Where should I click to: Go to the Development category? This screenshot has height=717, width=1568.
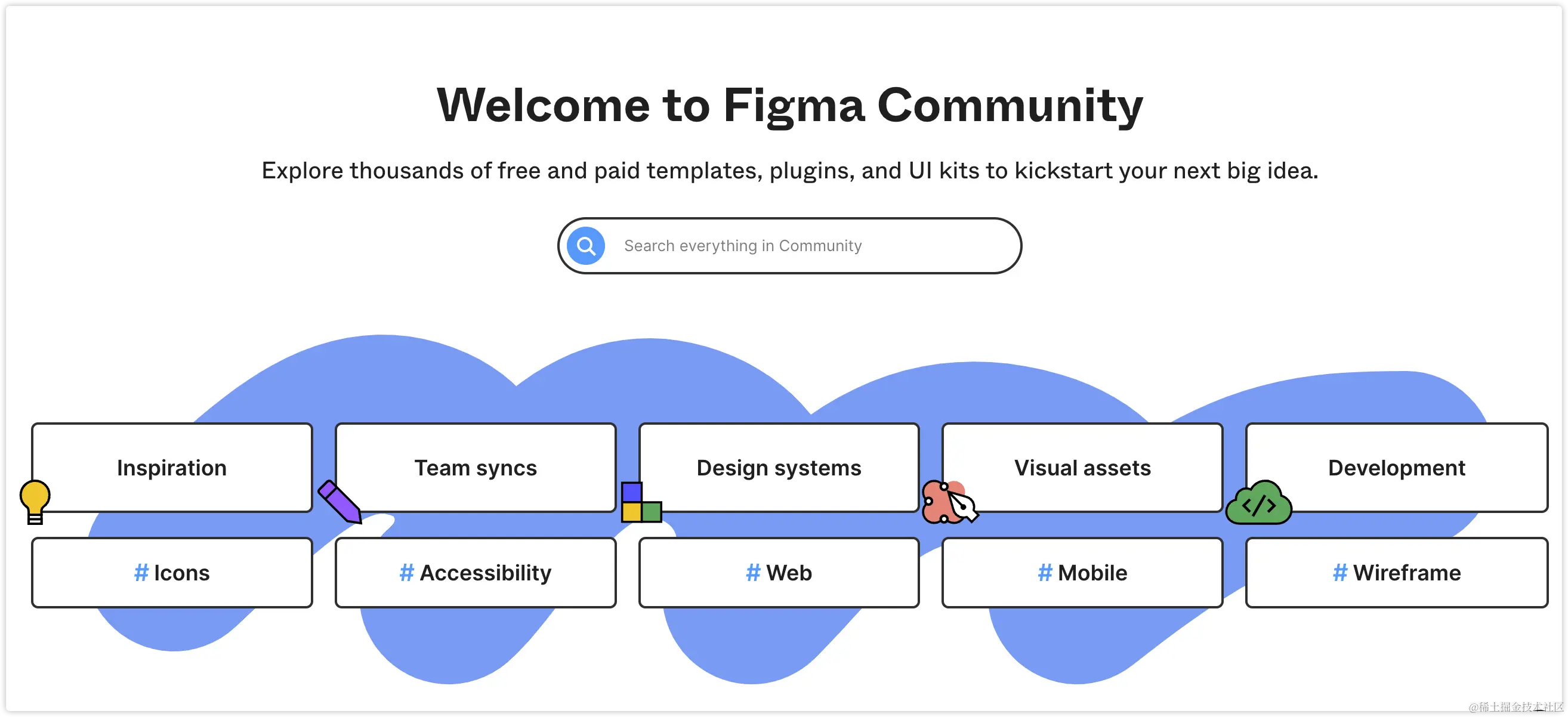[1396, 468]
